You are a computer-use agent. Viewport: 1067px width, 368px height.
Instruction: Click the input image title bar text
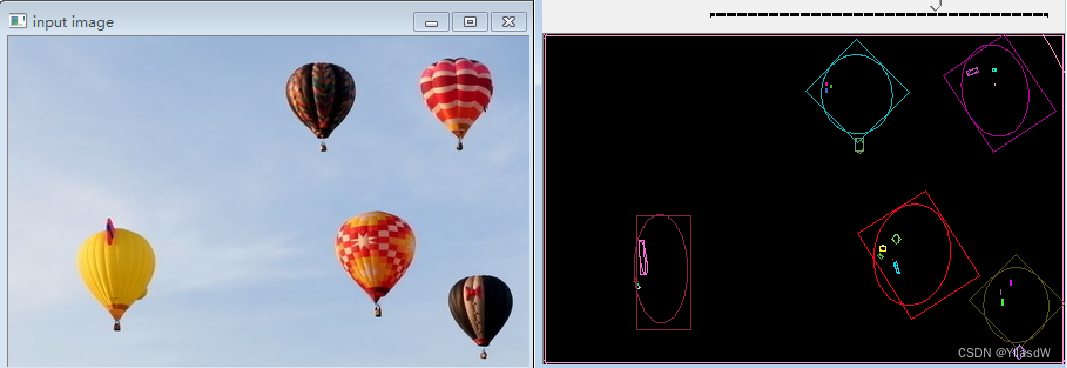click(73, 22)
